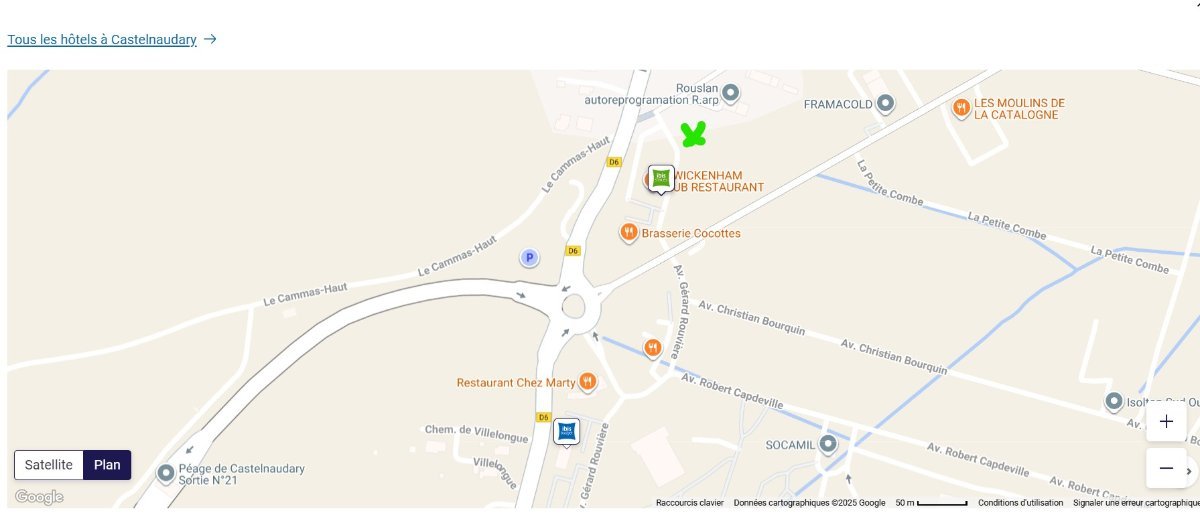The height and width of the screenshot is (521, 1200).
Task: Select the blue parking P icon
Action: [530, 258]
